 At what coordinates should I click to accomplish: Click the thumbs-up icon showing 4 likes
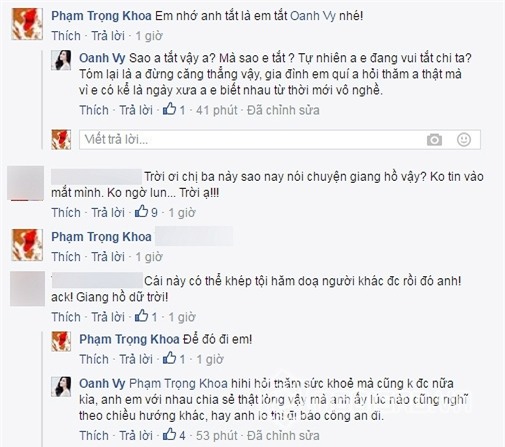pos(169,434)
